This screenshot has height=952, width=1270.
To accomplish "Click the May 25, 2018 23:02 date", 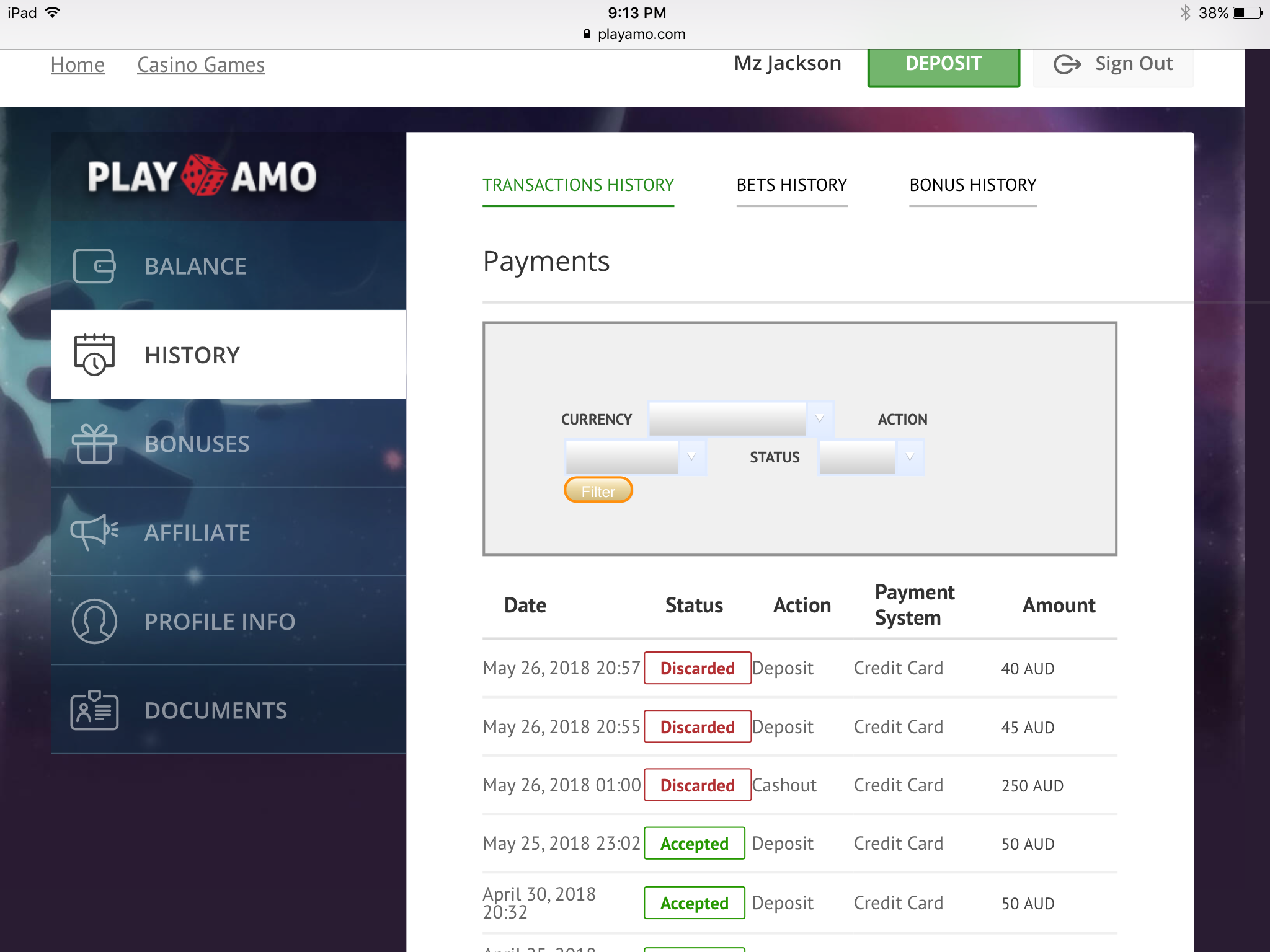I will (x=561, y=844).
